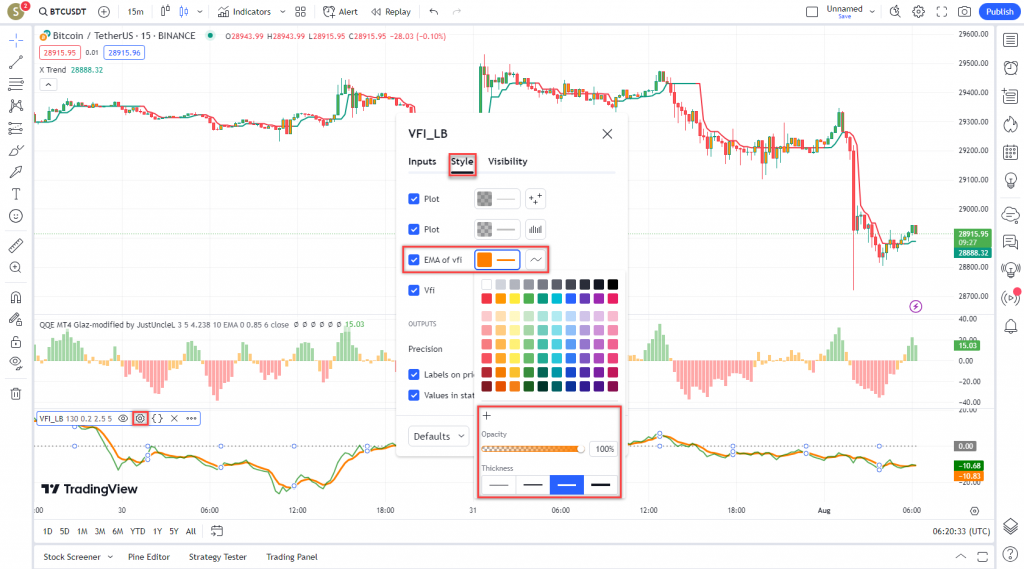
Task: Switch to the Inputs tab
Action: 422,161
